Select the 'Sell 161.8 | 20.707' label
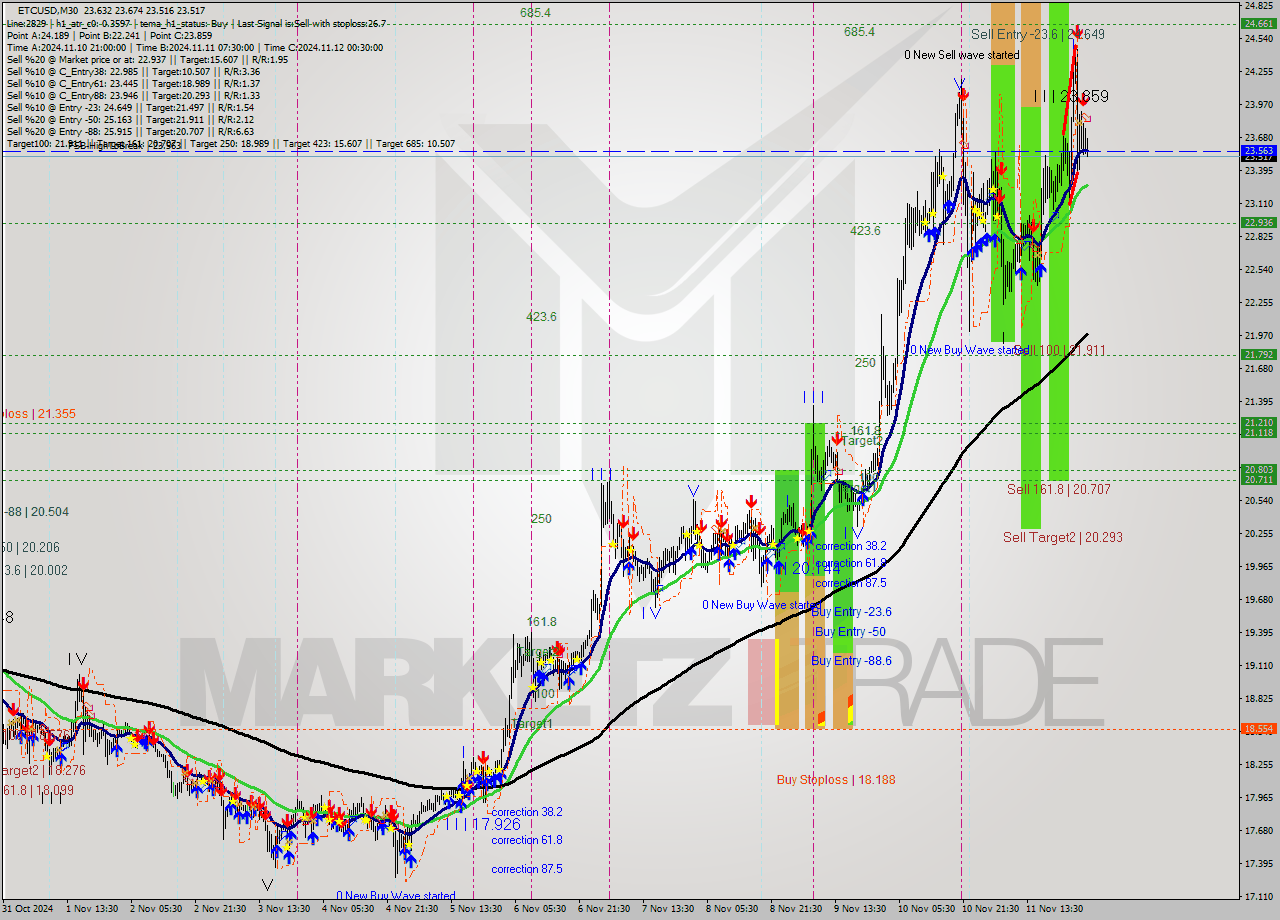 (1059, 489)
